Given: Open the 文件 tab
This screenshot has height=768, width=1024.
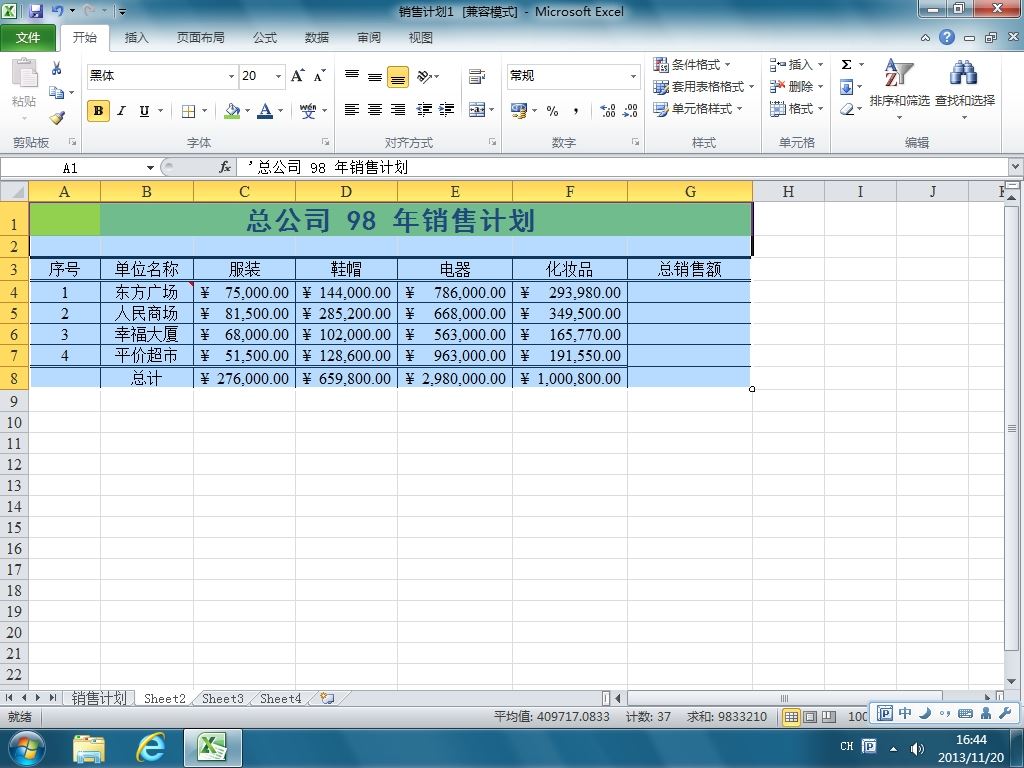Looking at the screenshot, I should click(27, 38).
